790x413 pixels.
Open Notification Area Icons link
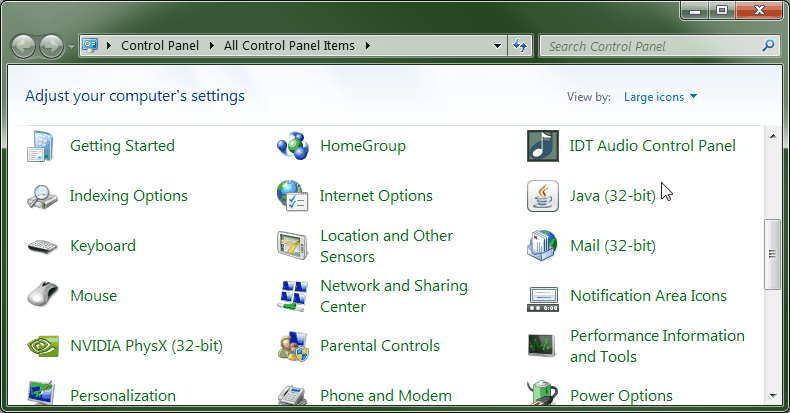pyautogui.click(x=648, y=296)
